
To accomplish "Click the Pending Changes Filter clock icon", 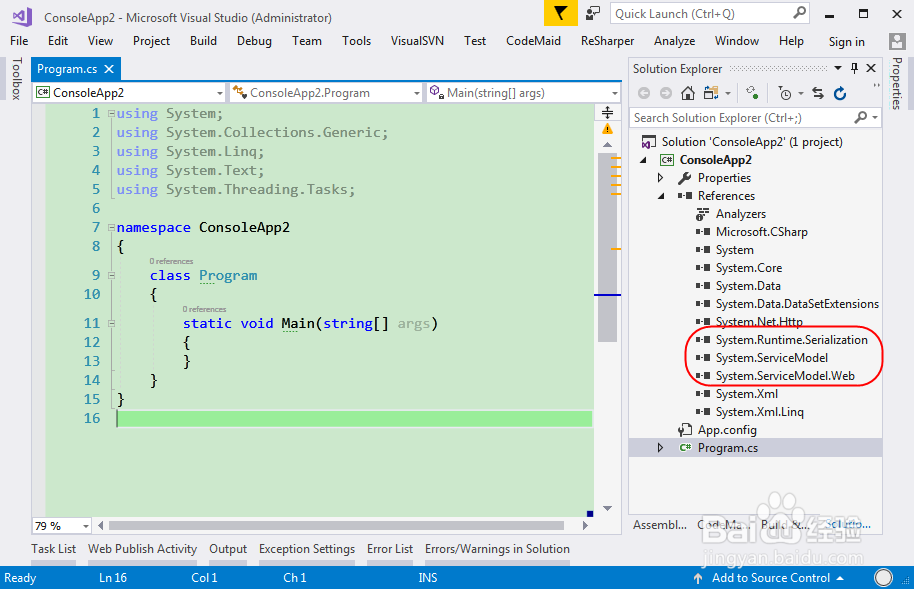I will 785,93.
